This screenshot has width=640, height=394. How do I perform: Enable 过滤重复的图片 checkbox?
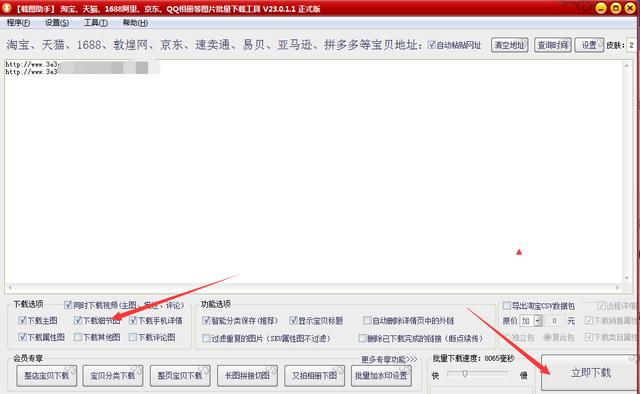206,338
